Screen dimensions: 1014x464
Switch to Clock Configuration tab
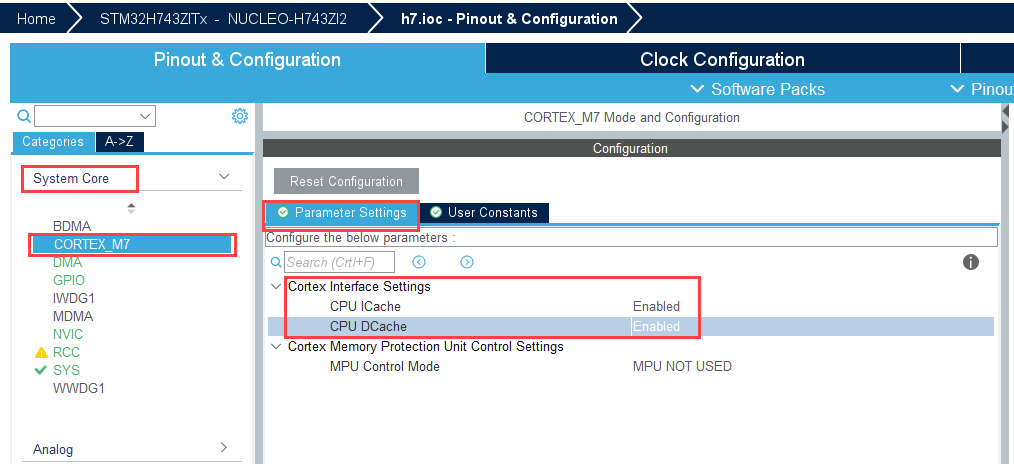coord(722,60)
